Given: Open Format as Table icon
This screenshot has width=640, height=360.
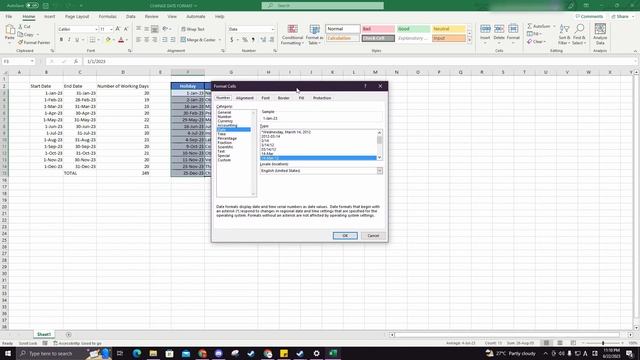Looking at the screenshot, I should click(314, 29).
